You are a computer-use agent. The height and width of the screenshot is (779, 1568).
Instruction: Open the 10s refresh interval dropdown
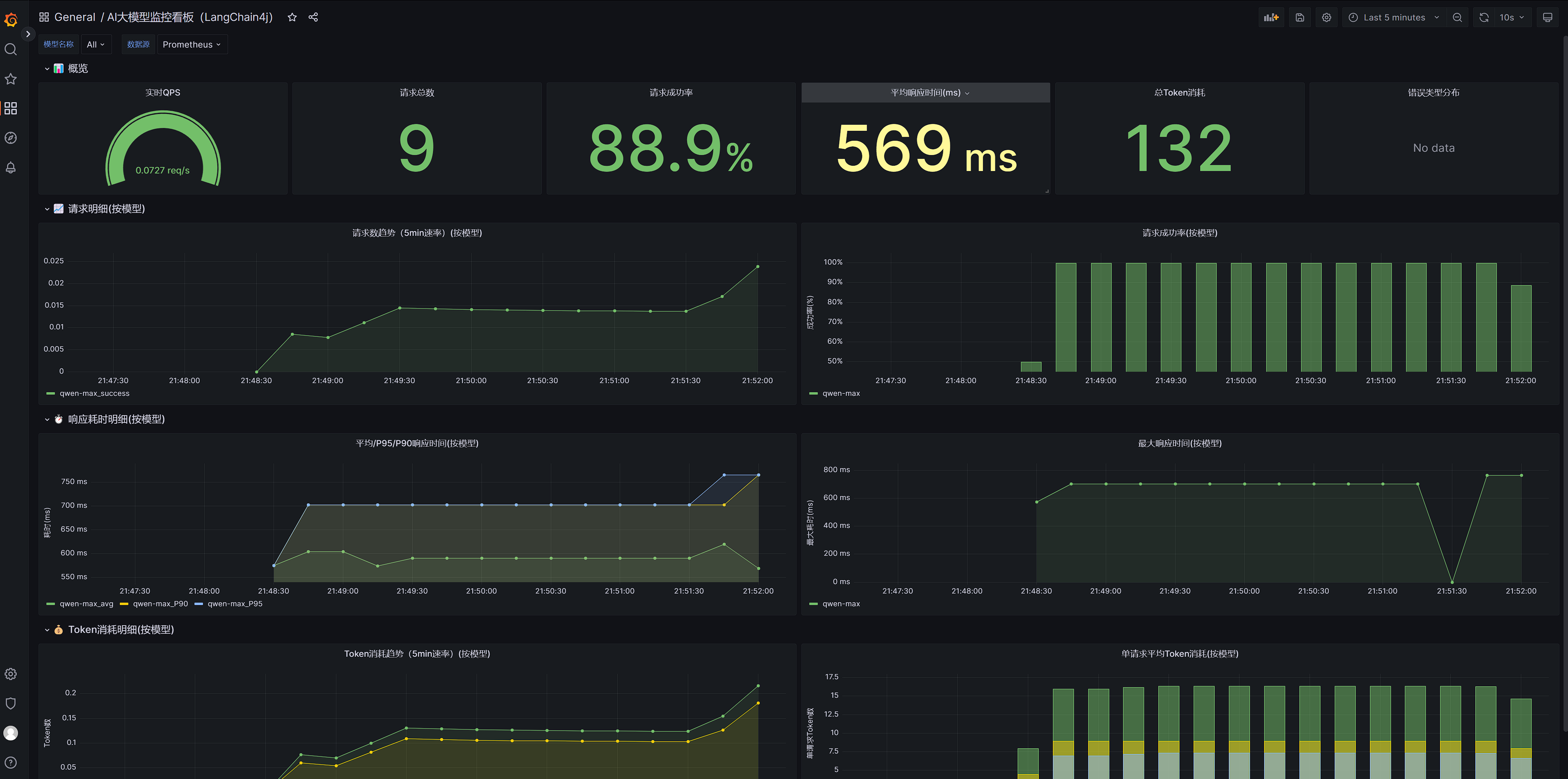pyautogui.click(x=1511, y=18)
